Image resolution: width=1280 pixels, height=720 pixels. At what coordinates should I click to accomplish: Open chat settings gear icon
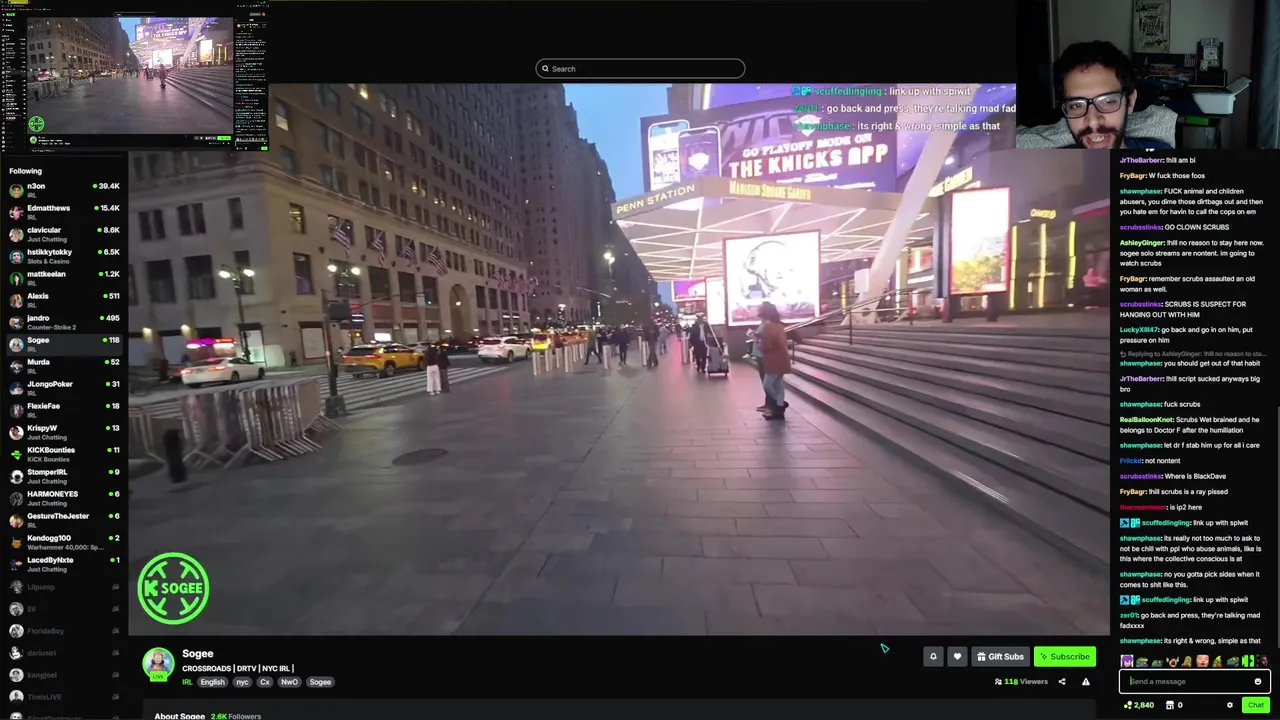1230,705
